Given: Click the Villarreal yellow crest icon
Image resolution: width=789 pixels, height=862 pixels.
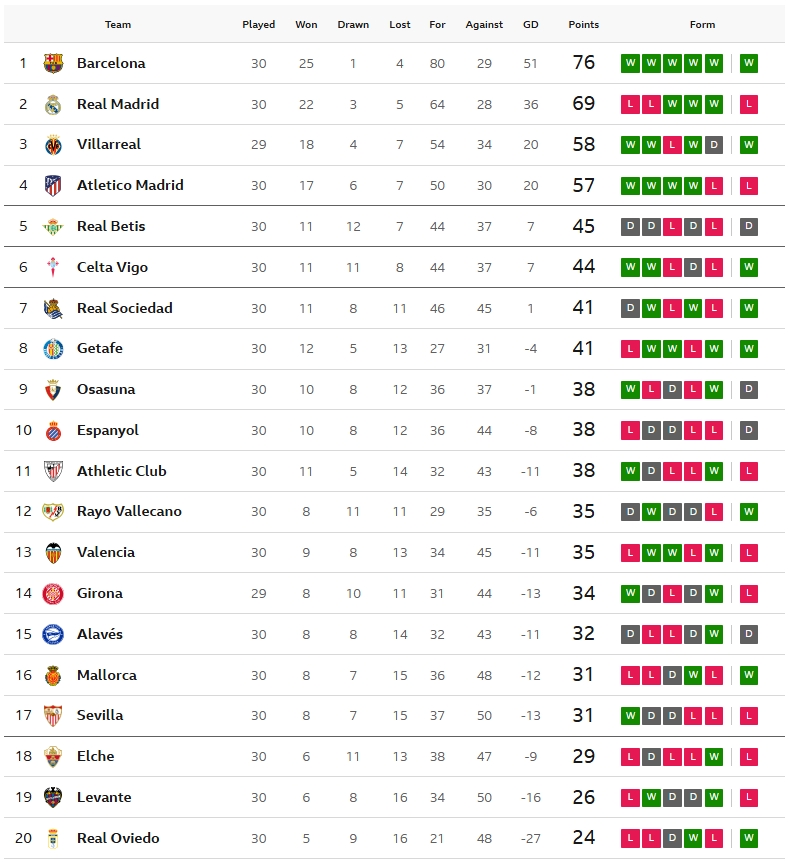Looking at the screenshot, I should 53,145.
